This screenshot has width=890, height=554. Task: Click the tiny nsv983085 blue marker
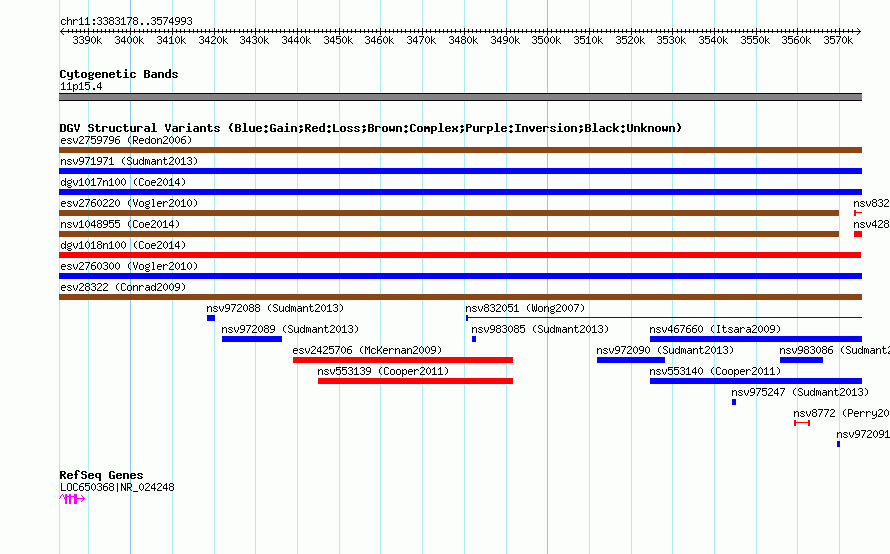[474, 339]
